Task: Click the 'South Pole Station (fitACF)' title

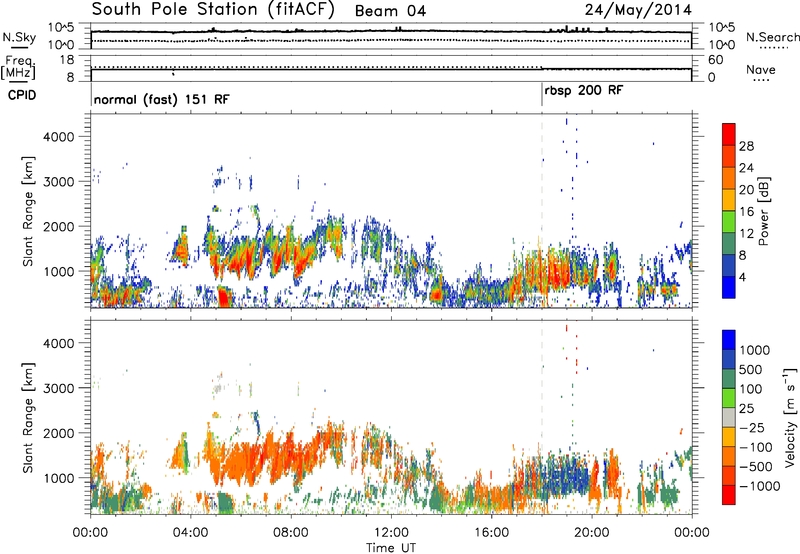Action: click(x=213, y=10)
